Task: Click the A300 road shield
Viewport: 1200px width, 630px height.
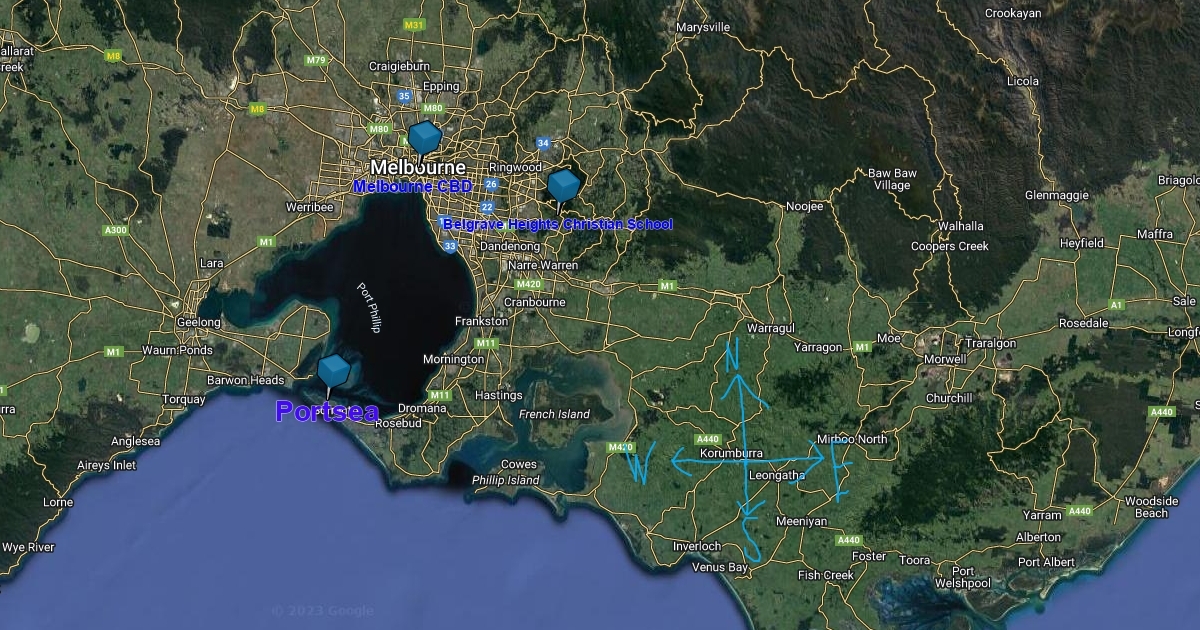Action: (x=116, y=230)
